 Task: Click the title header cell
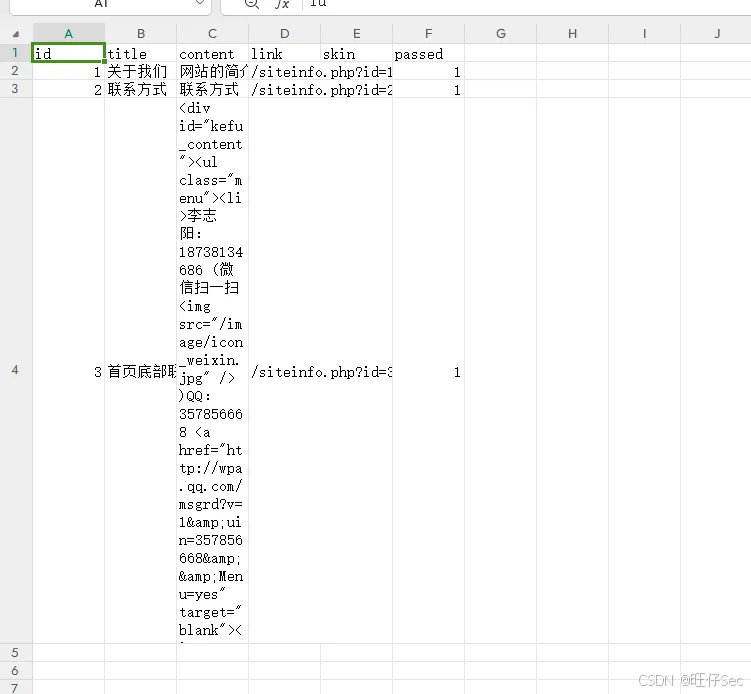141,53
